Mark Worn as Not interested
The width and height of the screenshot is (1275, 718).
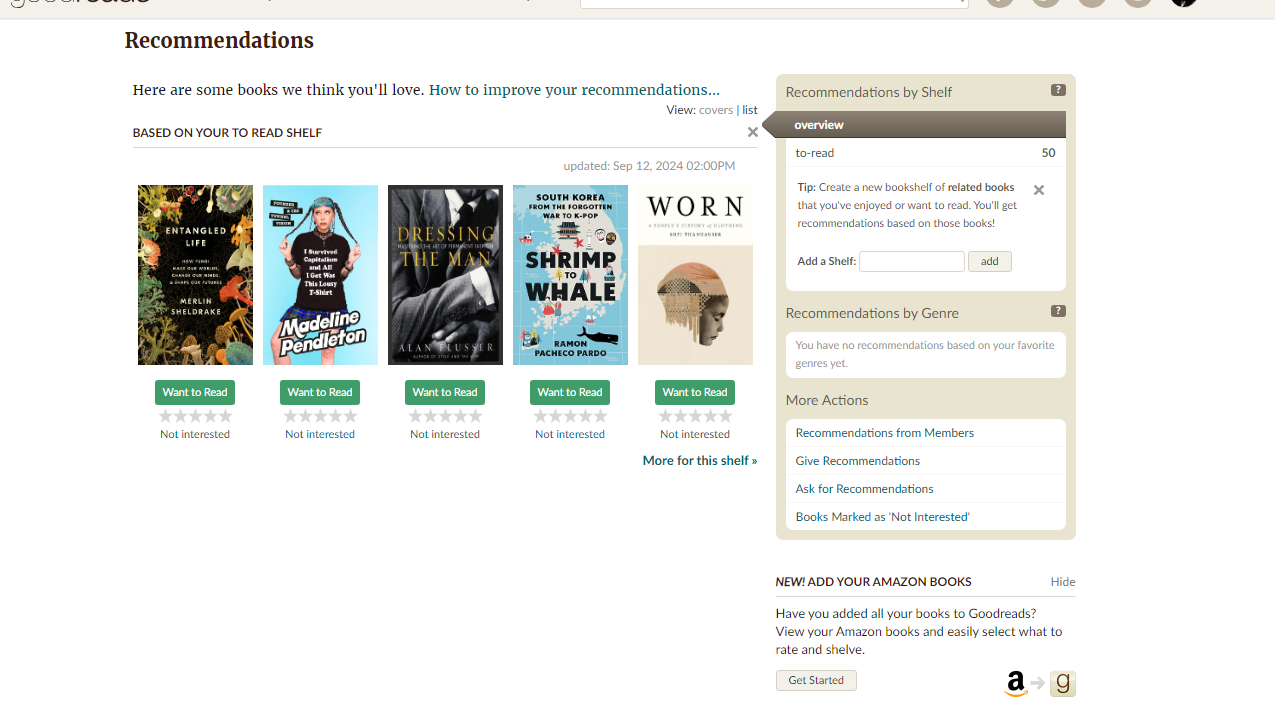(695, 434)
